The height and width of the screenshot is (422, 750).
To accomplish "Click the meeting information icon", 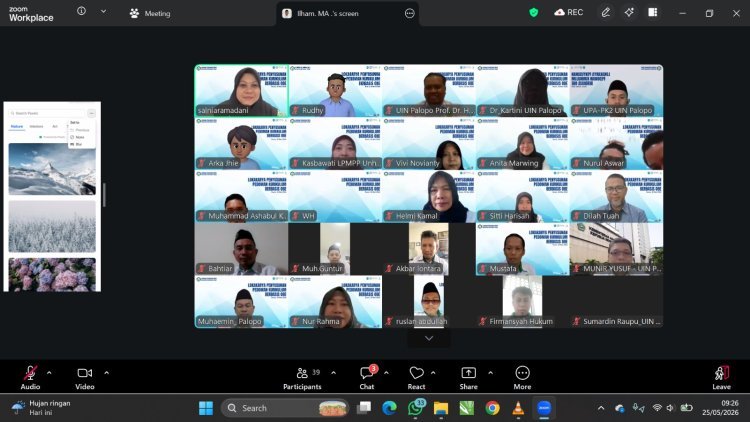I will [81, 11].
